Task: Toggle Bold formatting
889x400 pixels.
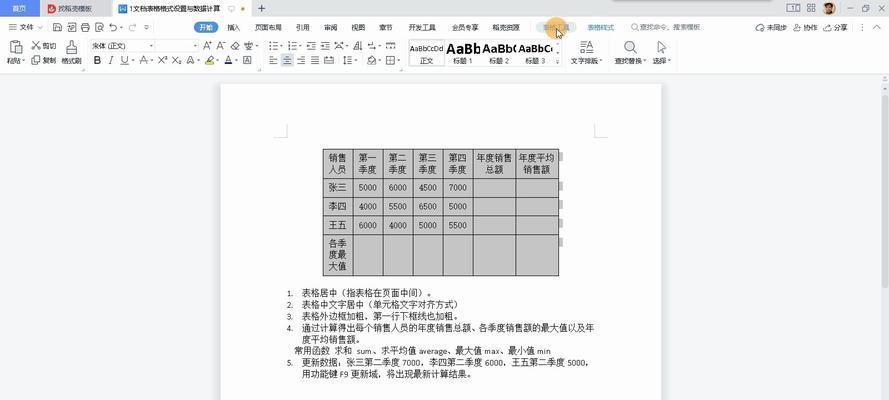Action: click(x=98, y=61)
